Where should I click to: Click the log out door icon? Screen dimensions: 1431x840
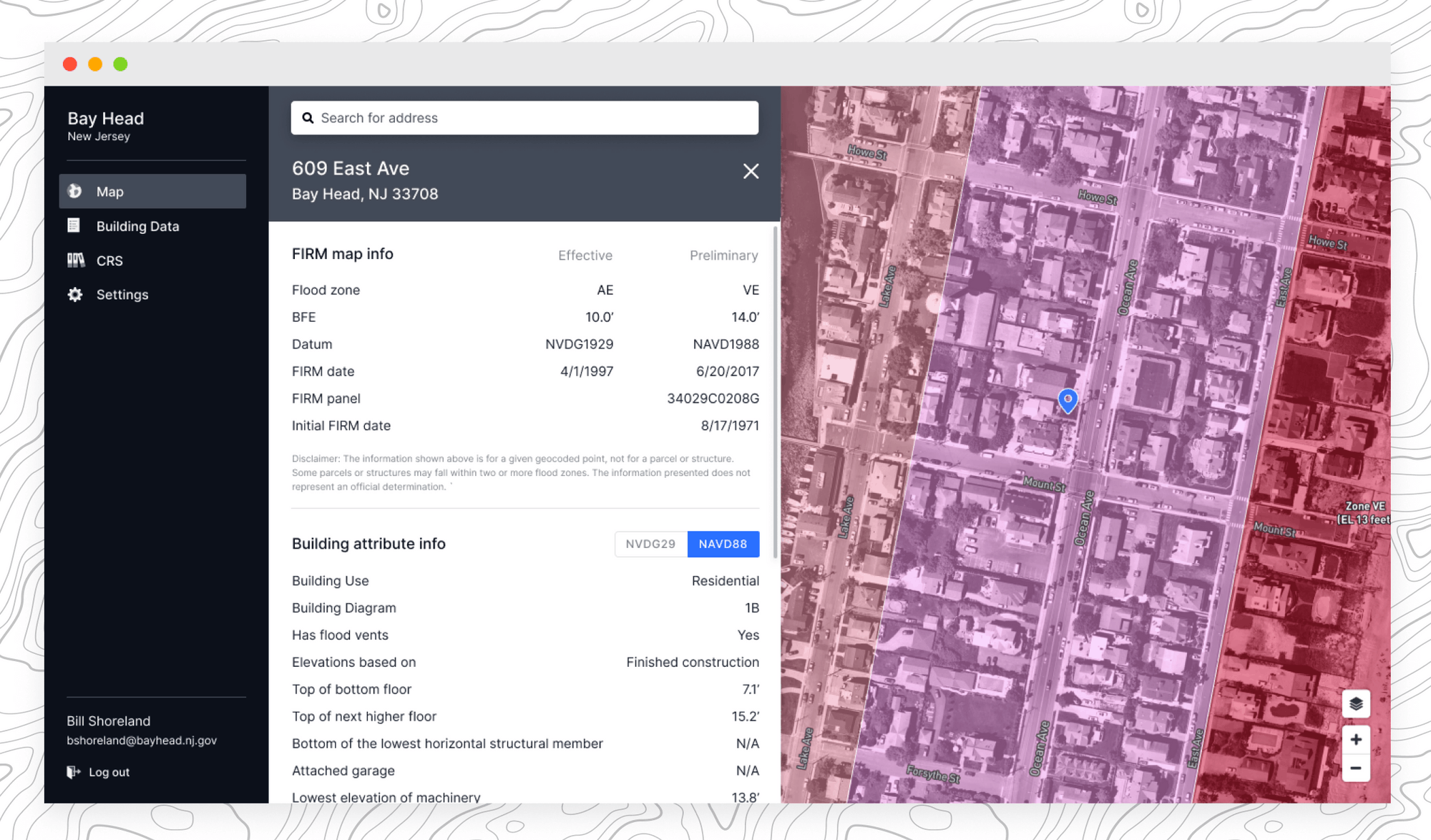coord(74,772)
